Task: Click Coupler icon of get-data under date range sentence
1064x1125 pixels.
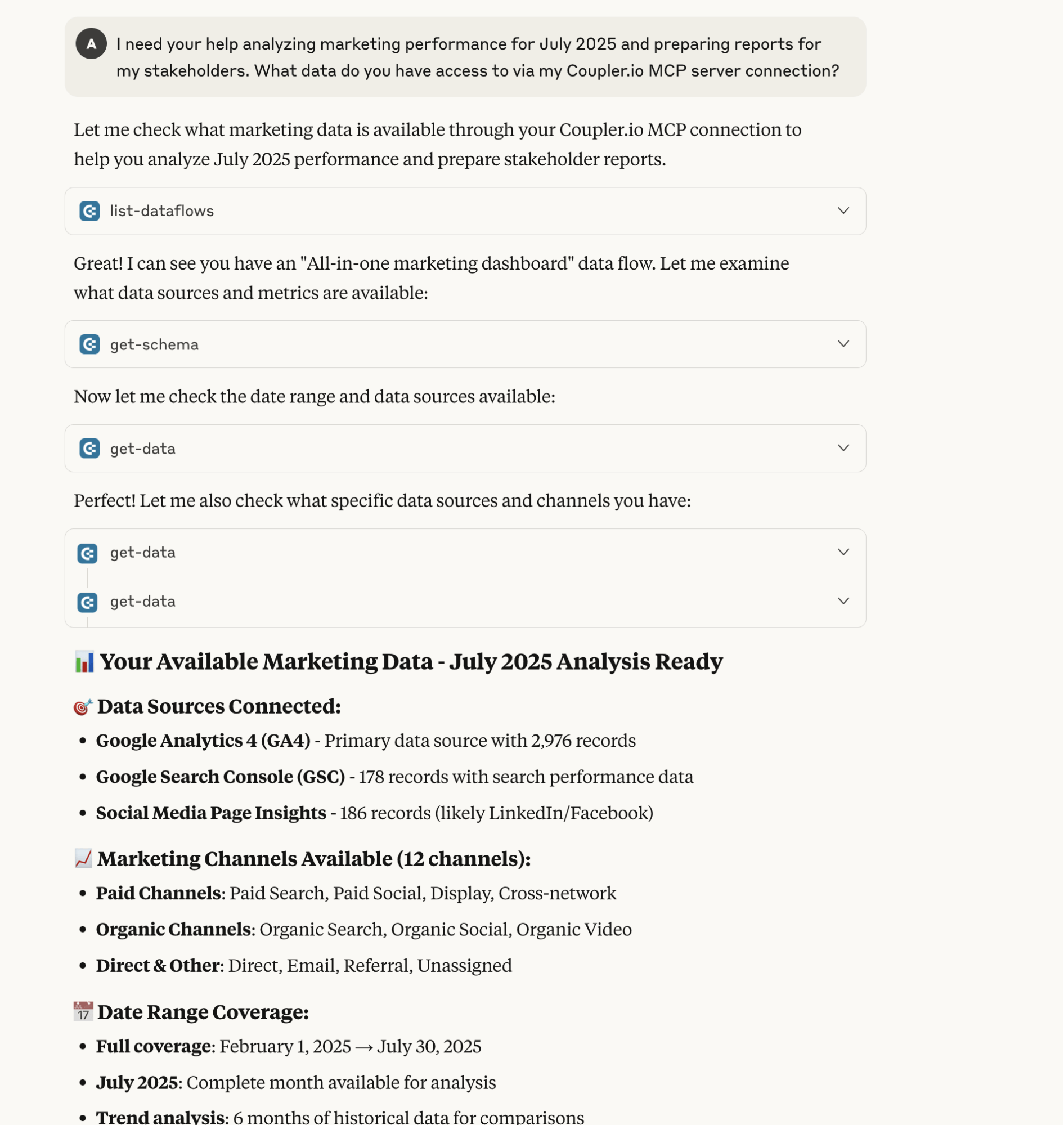Action: 89,448
